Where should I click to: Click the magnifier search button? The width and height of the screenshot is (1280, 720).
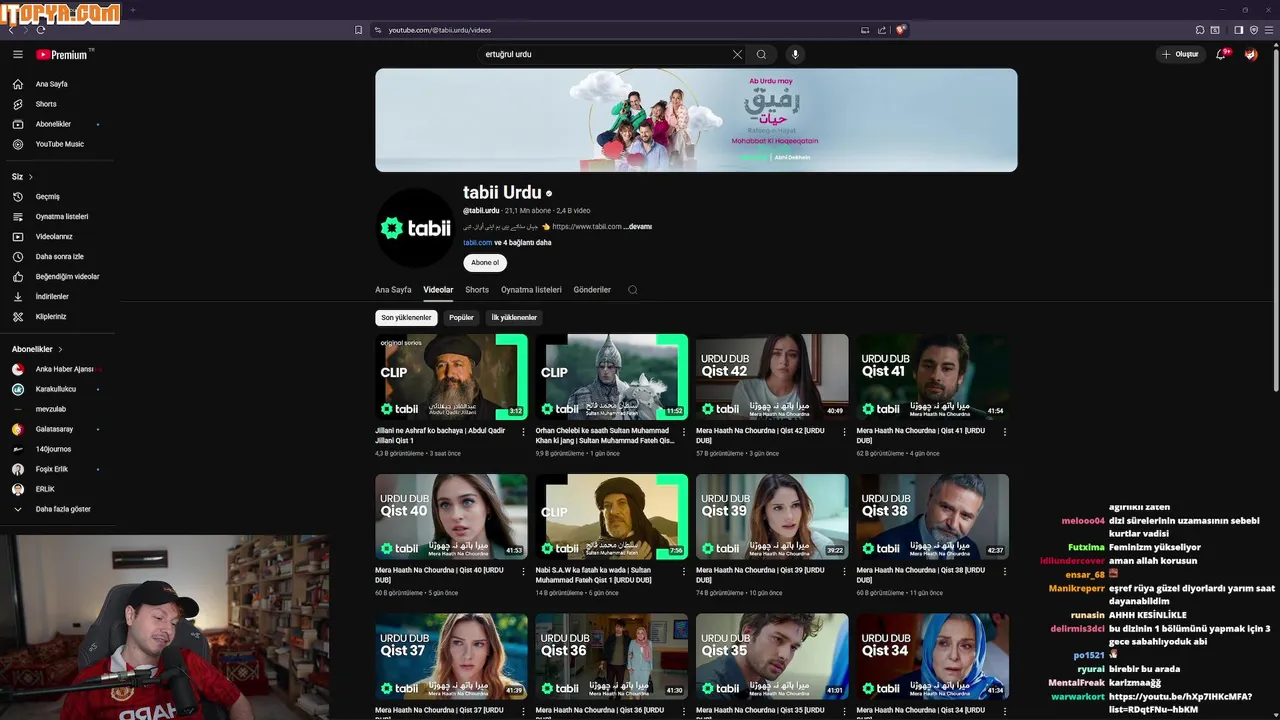[761, 55]
